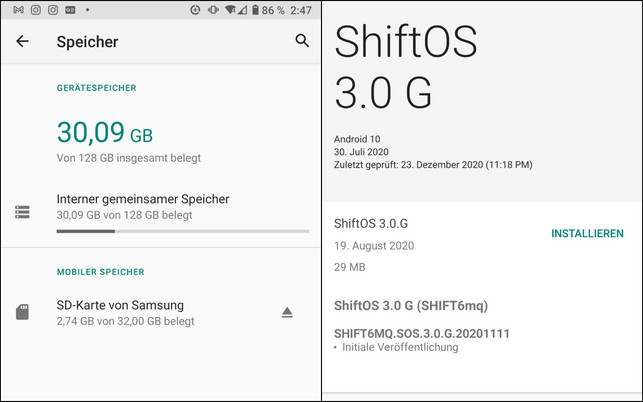Tap the GERÄTESPEICHER section header
643x402 pixels.
[96, 88]
